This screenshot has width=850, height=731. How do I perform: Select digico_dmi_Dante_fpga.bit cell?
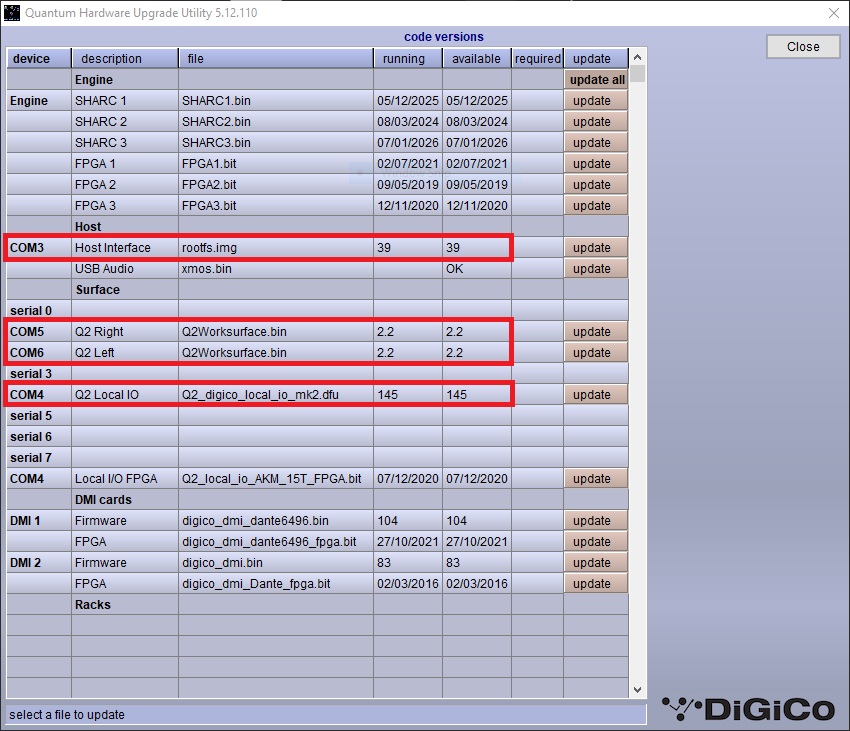pyautogui.click(x=276, y=584)
